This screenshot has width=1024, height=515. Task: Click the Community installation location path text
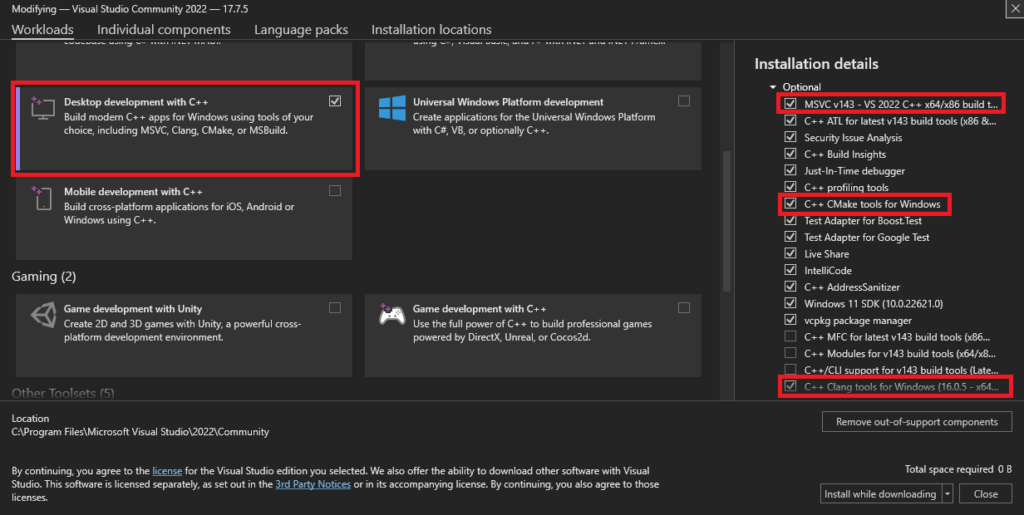click(140, 431)
